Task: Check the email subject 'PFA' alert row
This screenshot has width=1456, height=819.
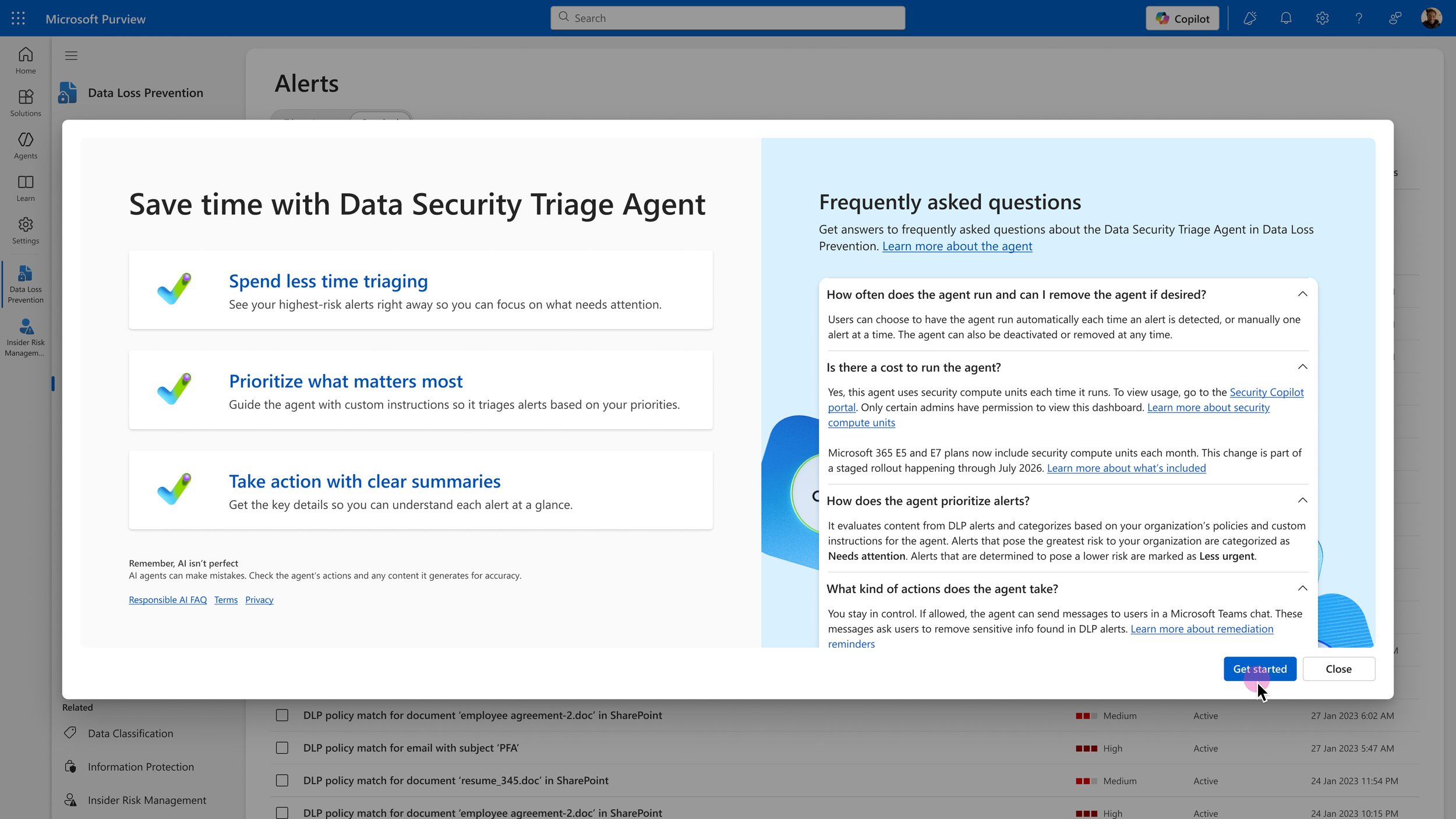Action: tap(282, 748)
